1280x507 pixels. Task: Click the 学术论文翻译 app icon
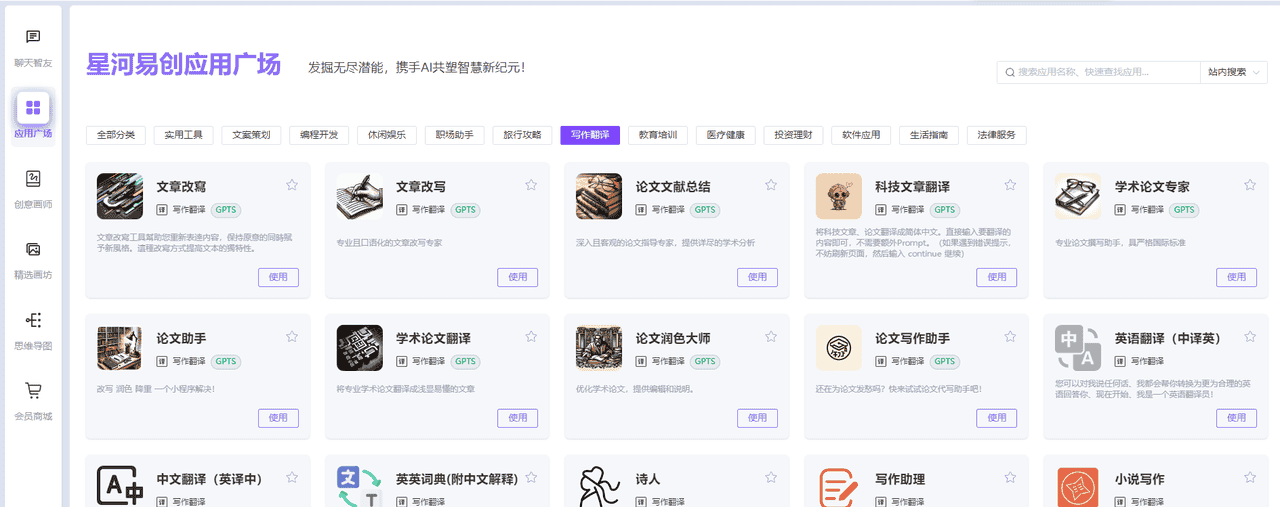coord(360,348)
